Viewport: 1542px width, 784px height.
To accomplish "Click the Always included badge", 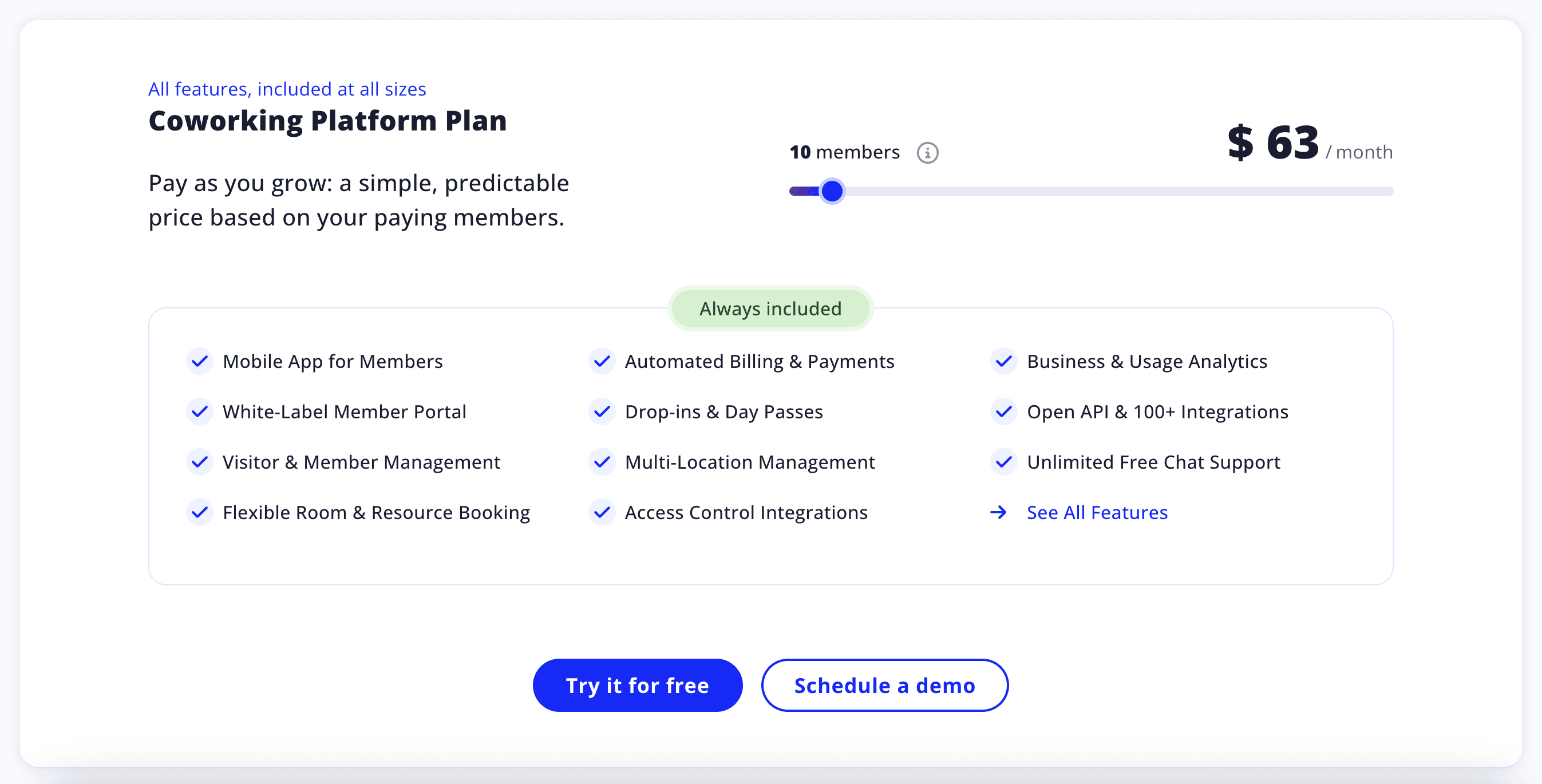I will [x=770, y=309].
